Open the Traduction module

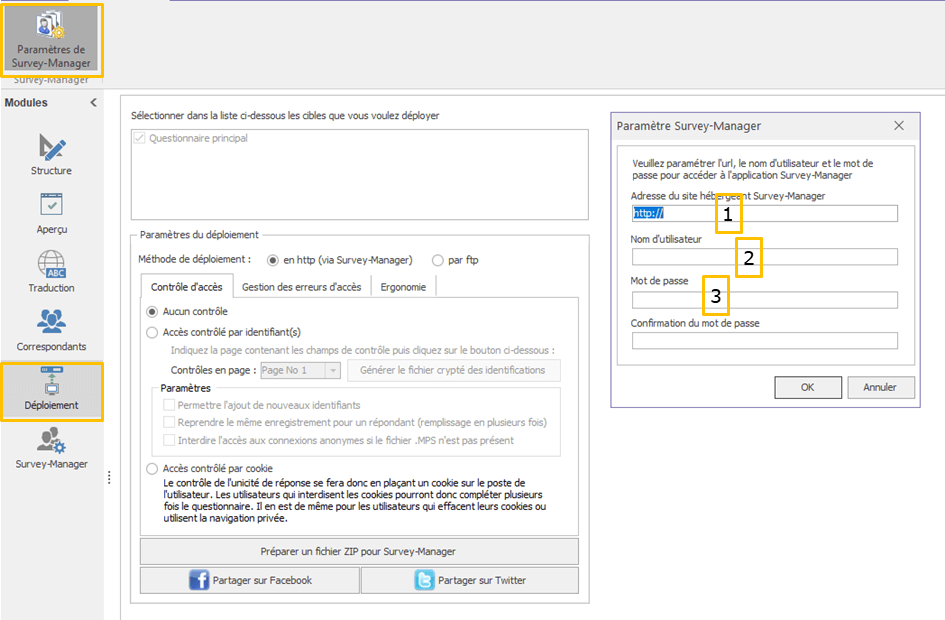[51, 272]
